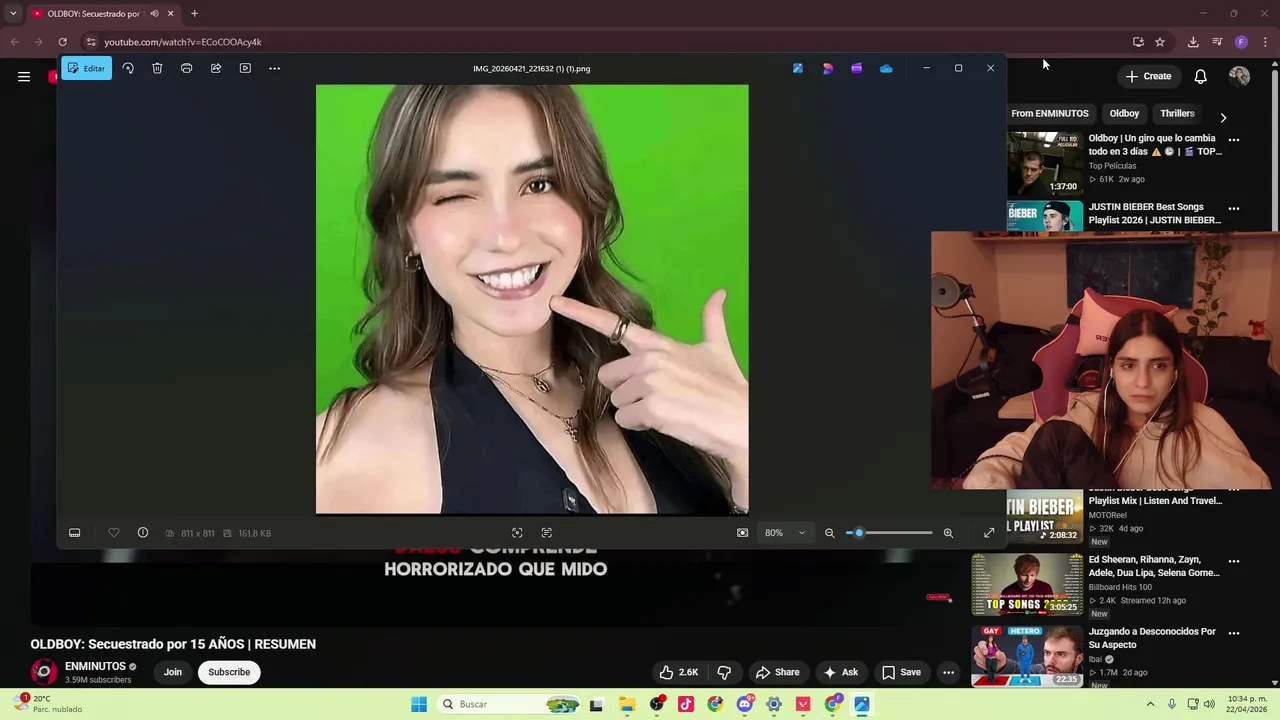Open YouTube hamburger menu
Screen dimensions: 1280x720
click(24, 76)
